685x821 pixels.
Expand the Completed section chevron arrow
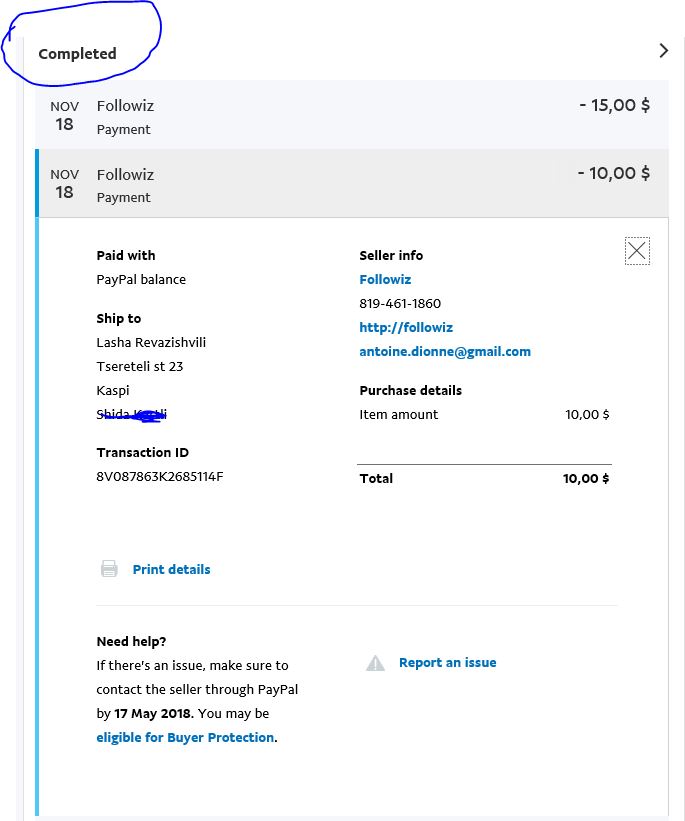[664, 51]
